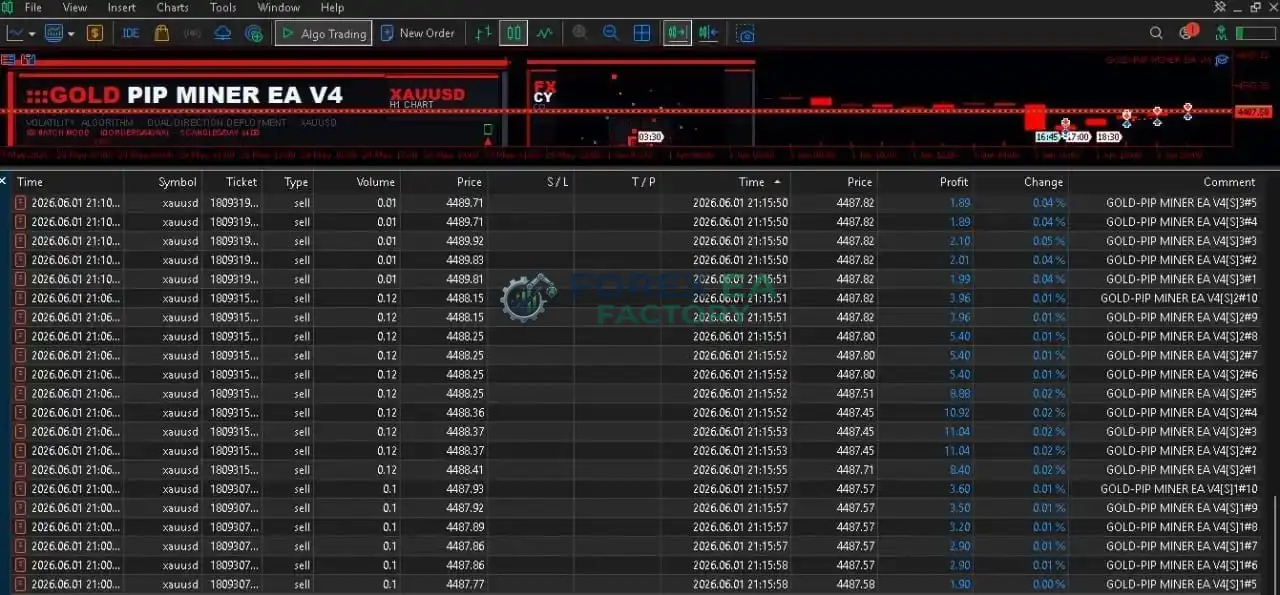Open the Tools menu
This screenshot has height=595, width=1280.
(223, 7)
